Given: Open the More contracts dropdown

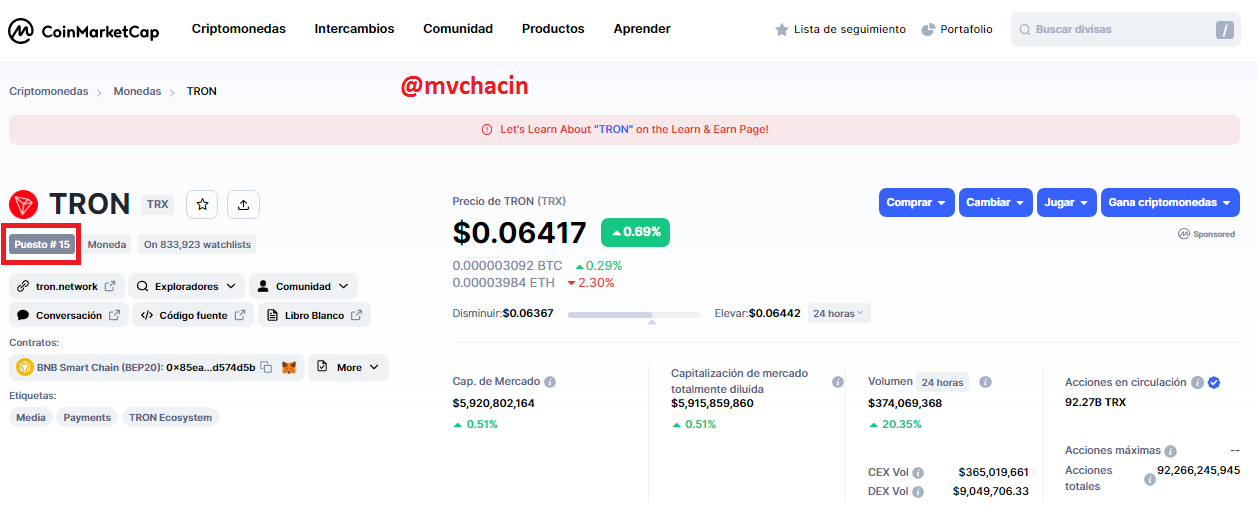Looking at the screenshot, I should coord(348,367).
